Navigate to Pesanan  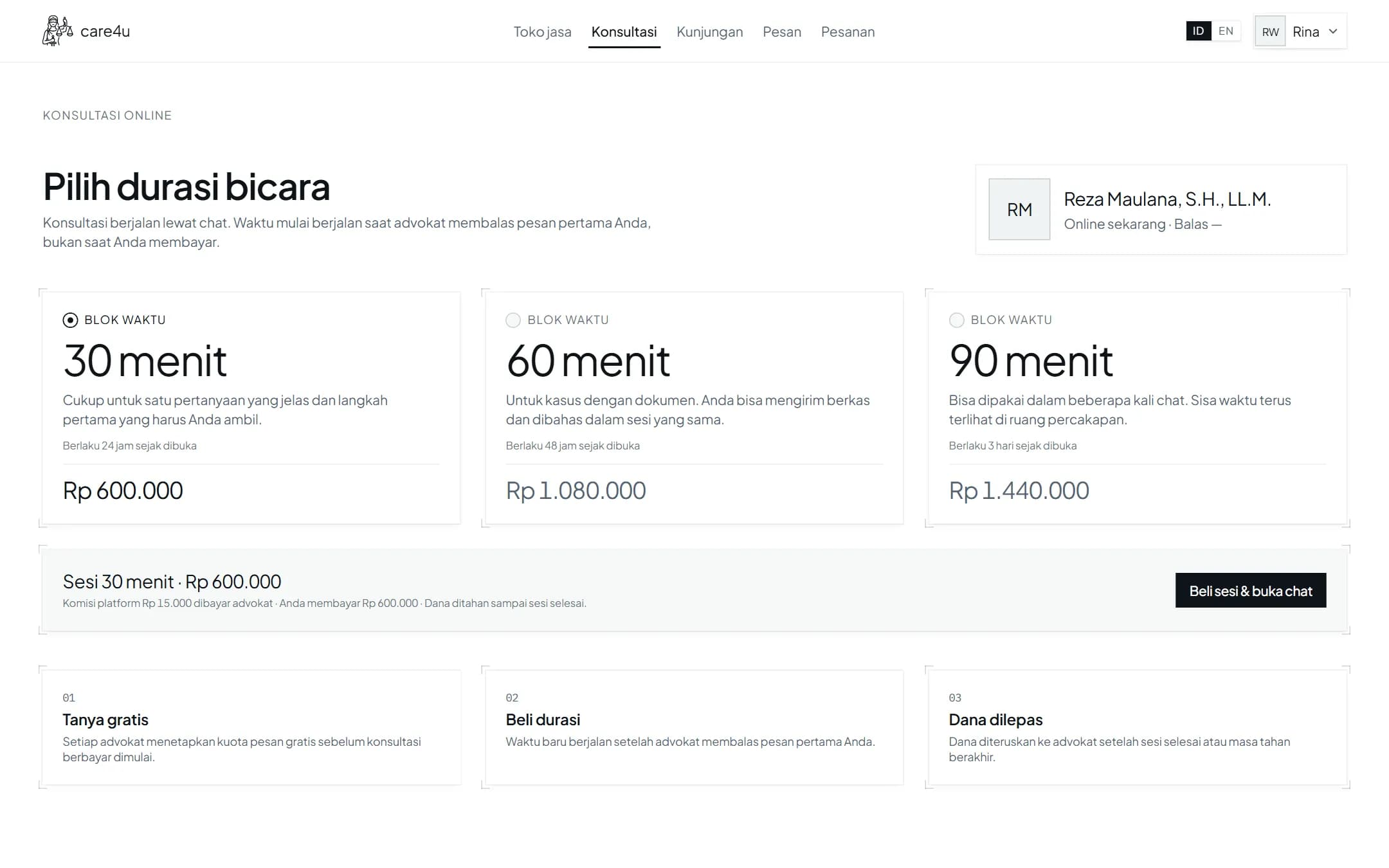tap(848, 32)
